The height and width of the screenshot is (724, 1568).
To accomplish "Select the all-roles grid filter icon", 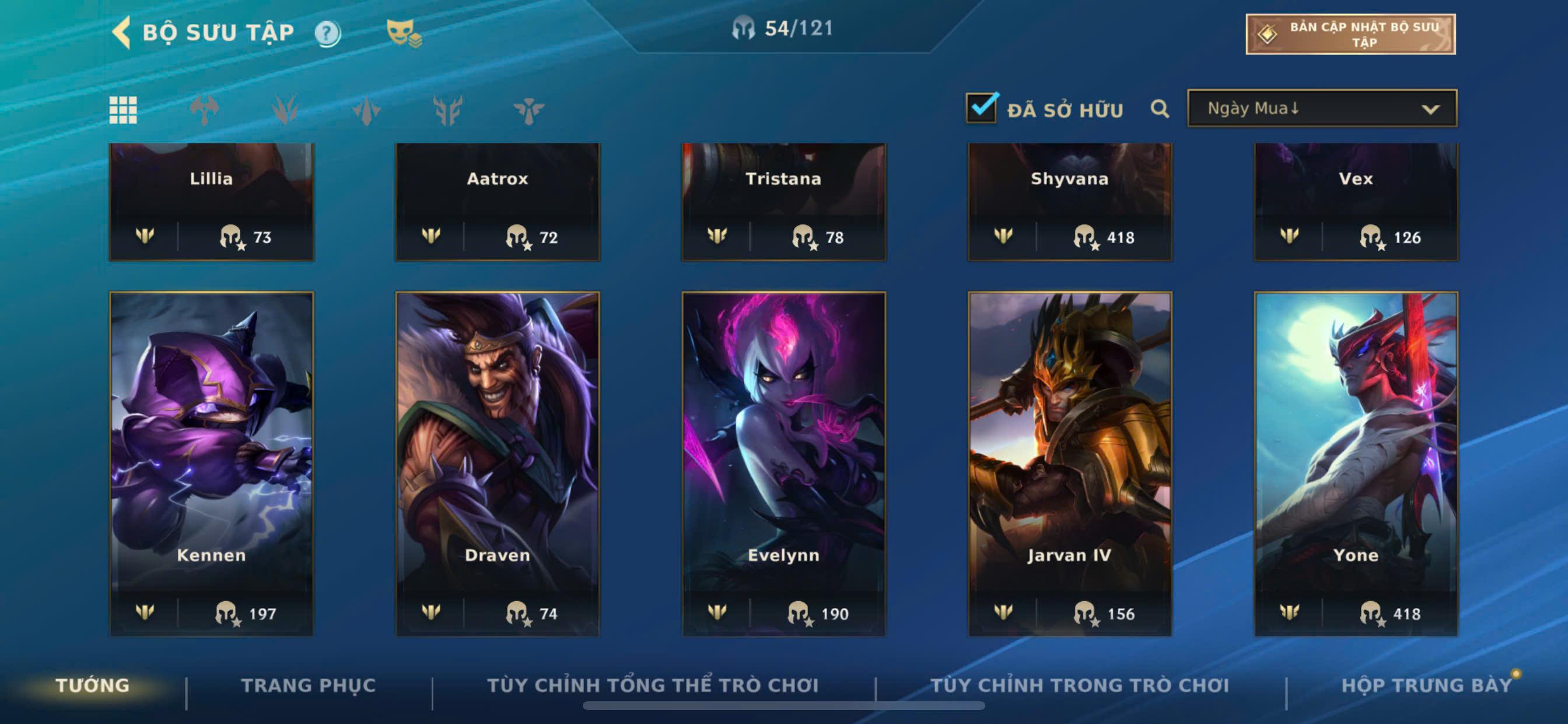I will click(123, 110).
